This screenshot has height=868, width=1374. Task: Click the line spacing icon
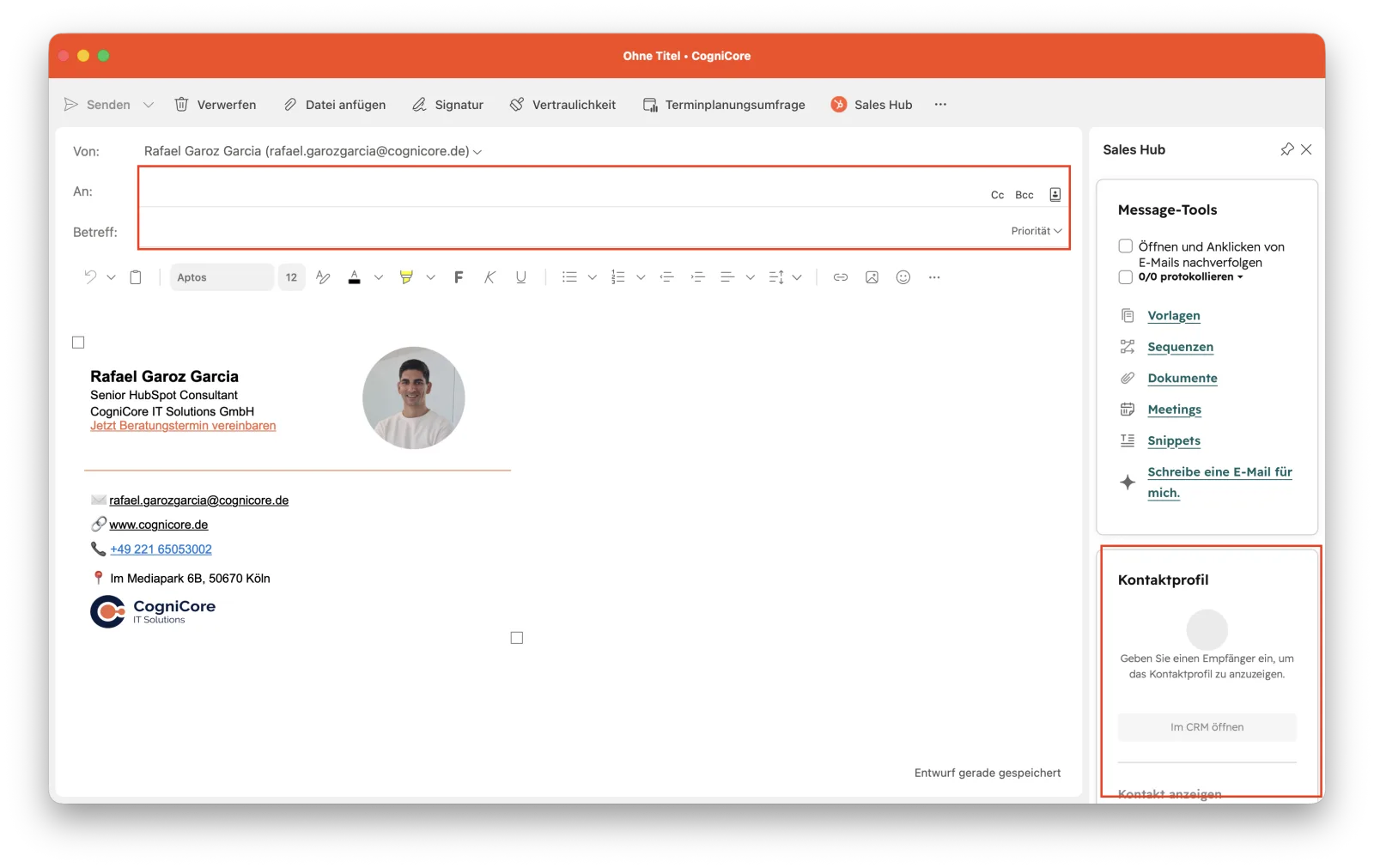pyautogui.click(x=776, y=277)
